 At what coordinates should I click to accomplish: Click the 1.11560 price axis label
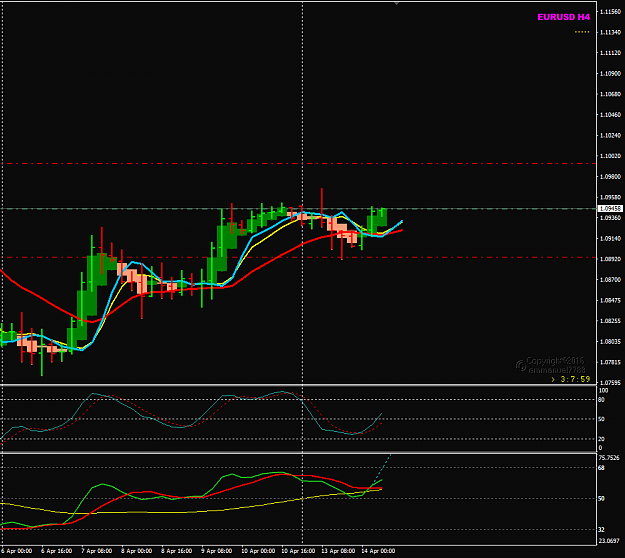(x=610, y=12)
